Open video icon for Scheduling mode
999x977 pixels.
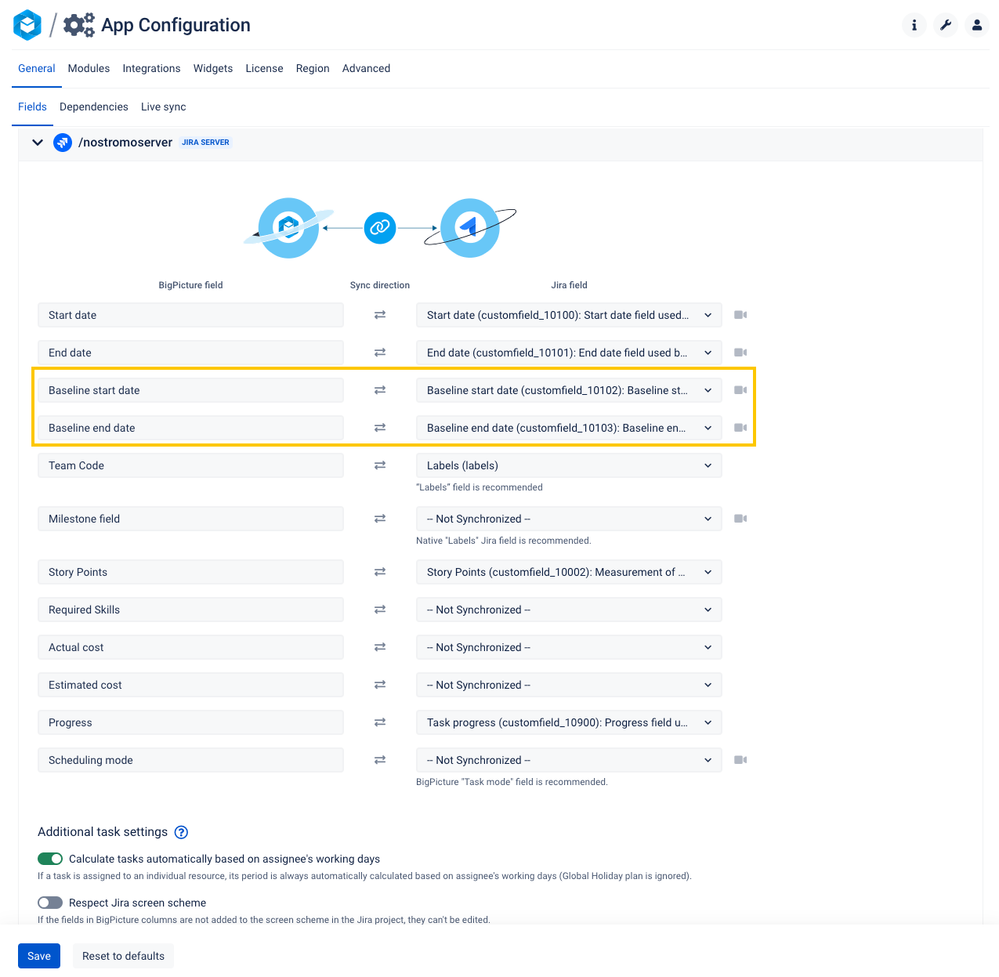(740, 760)
